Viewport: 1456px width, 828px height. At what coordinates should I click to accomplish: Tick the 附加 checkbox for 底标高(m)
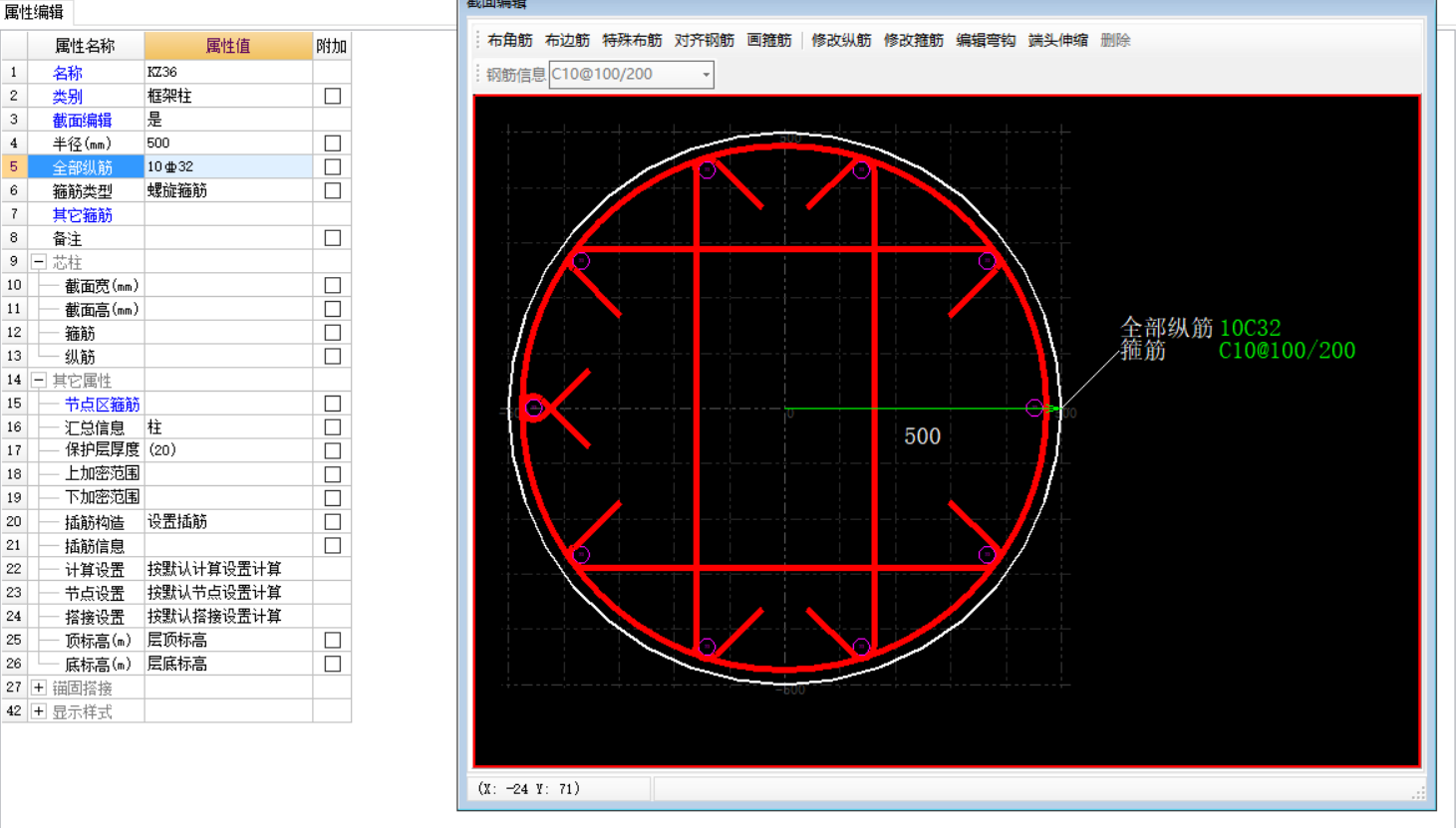pyautogui.click(x=333, y=664)
